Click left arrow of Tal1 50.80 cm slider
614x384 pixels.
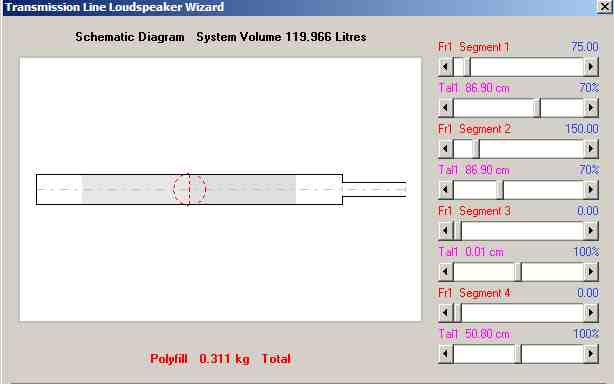click(x=446, y=354)
